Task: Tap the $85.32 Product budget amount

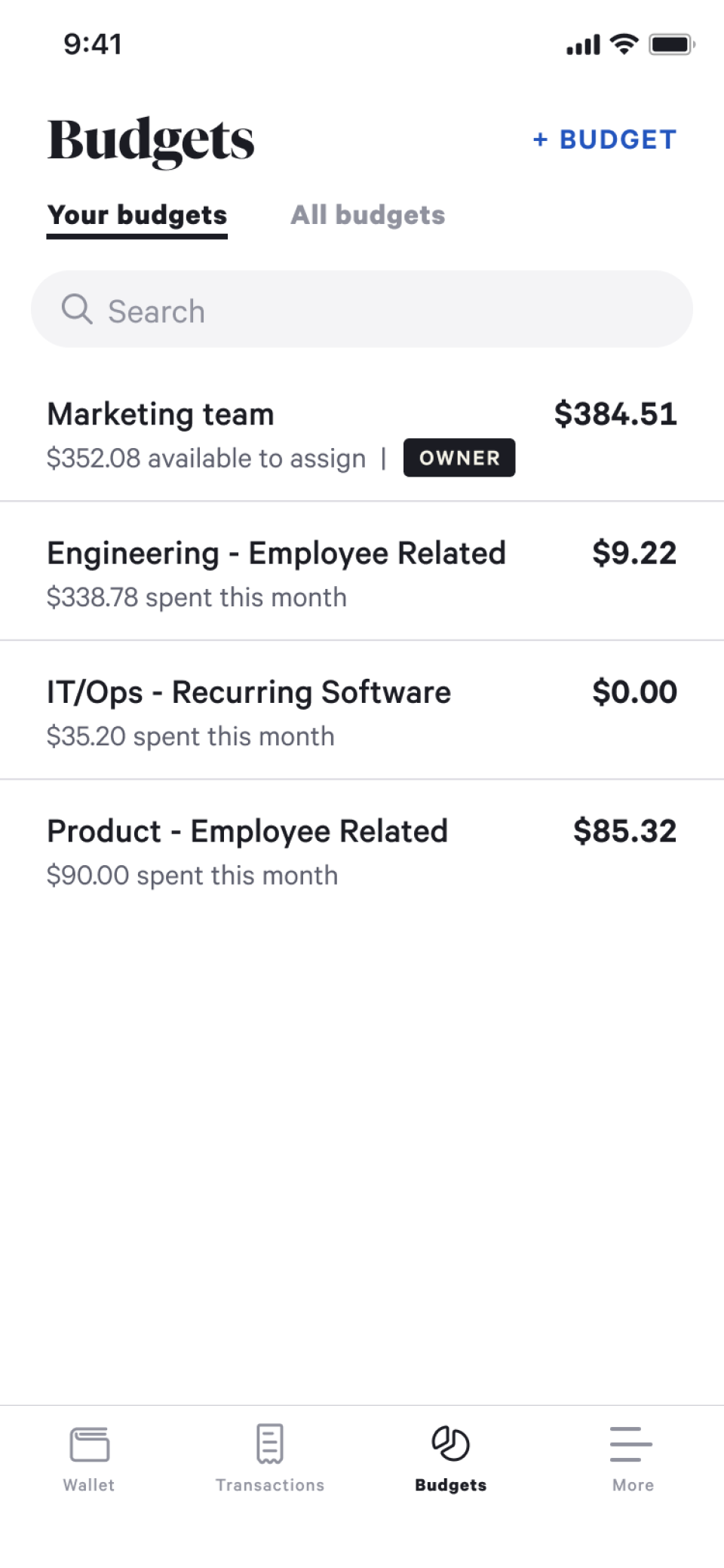Action: click(624, 831)
